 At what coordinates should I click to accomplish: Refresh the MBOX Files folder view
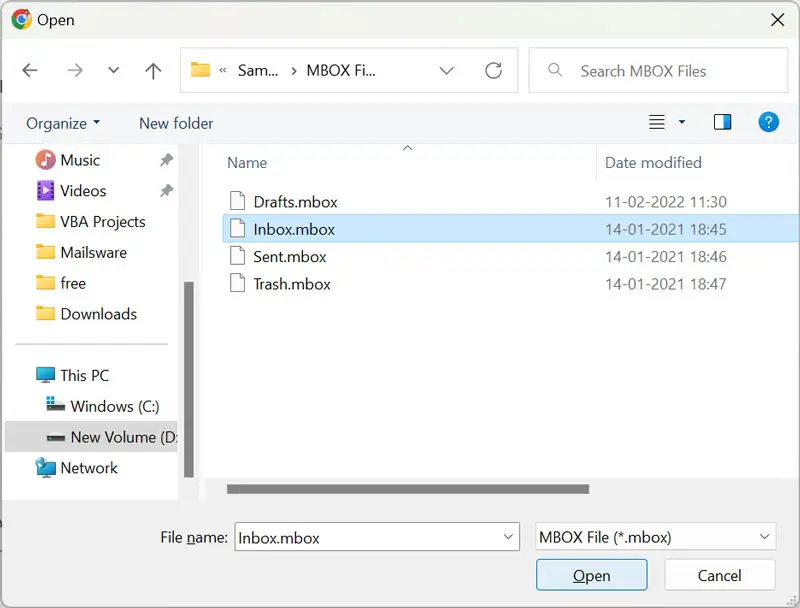(x=493, y=71)
